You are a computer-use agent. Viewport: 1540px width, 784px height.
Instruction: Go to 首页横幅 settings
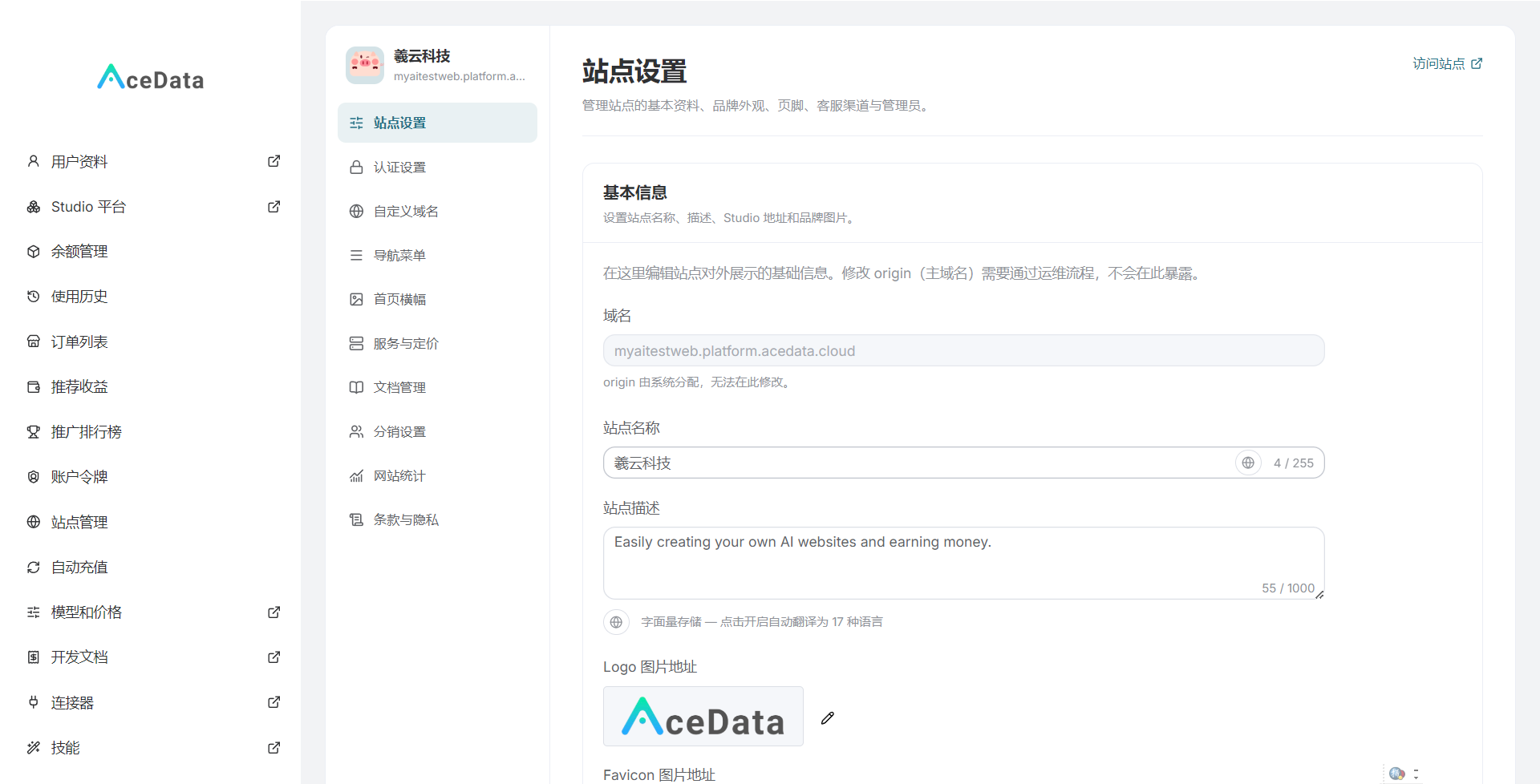(x=437, y=299)
